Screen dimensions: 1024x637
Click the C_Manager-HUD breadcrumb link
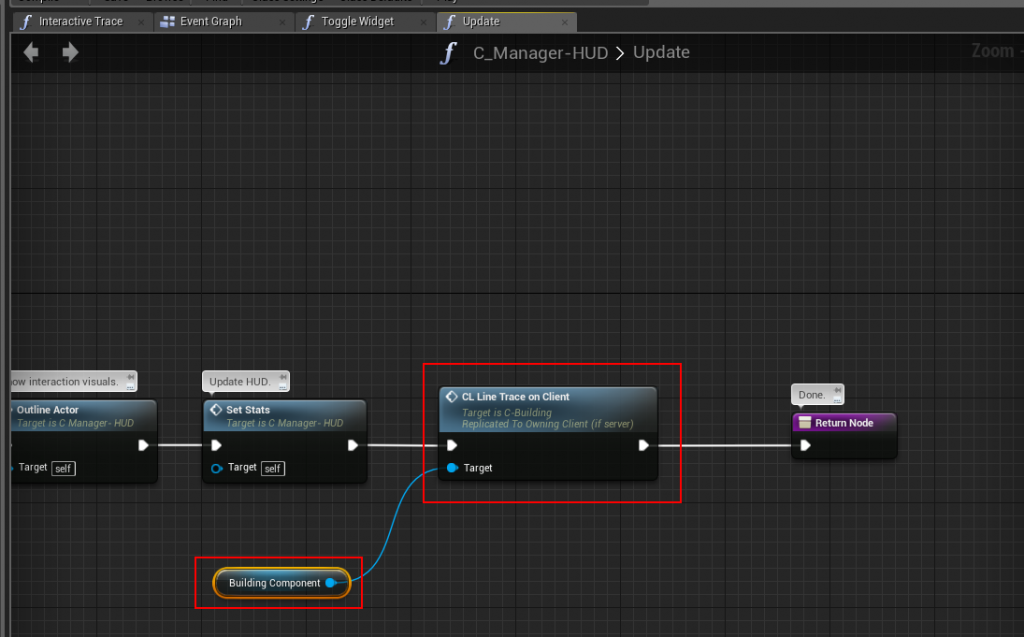tap(540, 53)
